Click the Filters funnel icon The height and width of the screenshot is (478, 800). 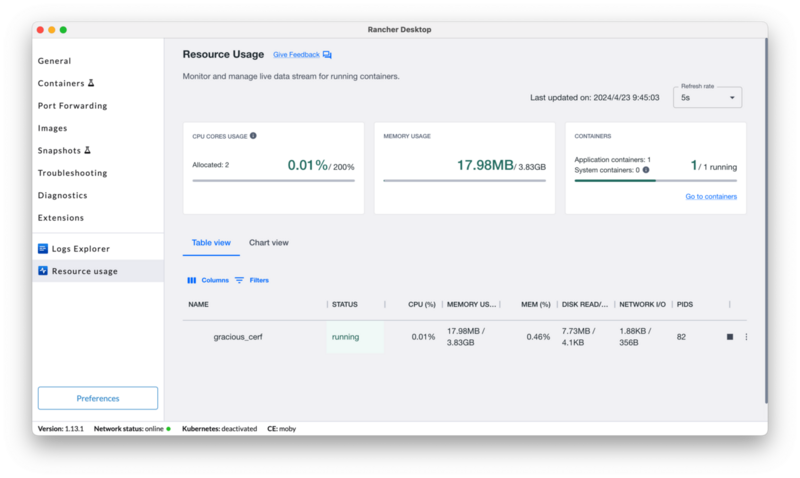239,280
